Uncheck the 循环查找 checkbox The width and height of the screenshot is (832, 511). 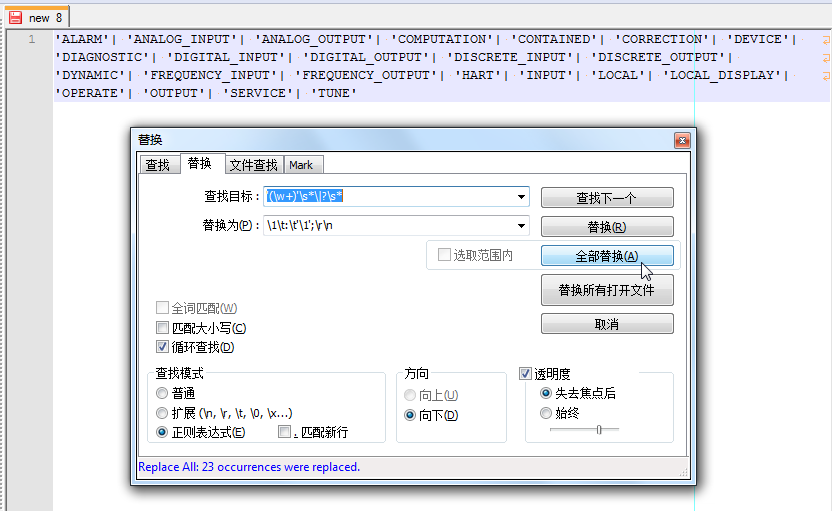pyautogui.click(x=163, y=347)
